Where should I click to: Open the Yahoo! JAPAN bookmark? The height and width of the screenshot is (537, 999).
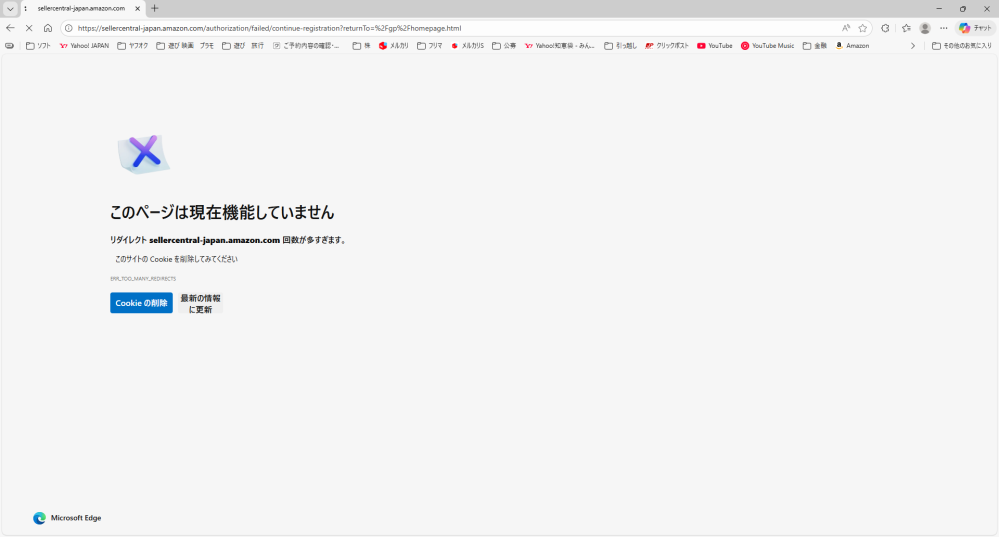pyautogui.click(x=84, y=46)
